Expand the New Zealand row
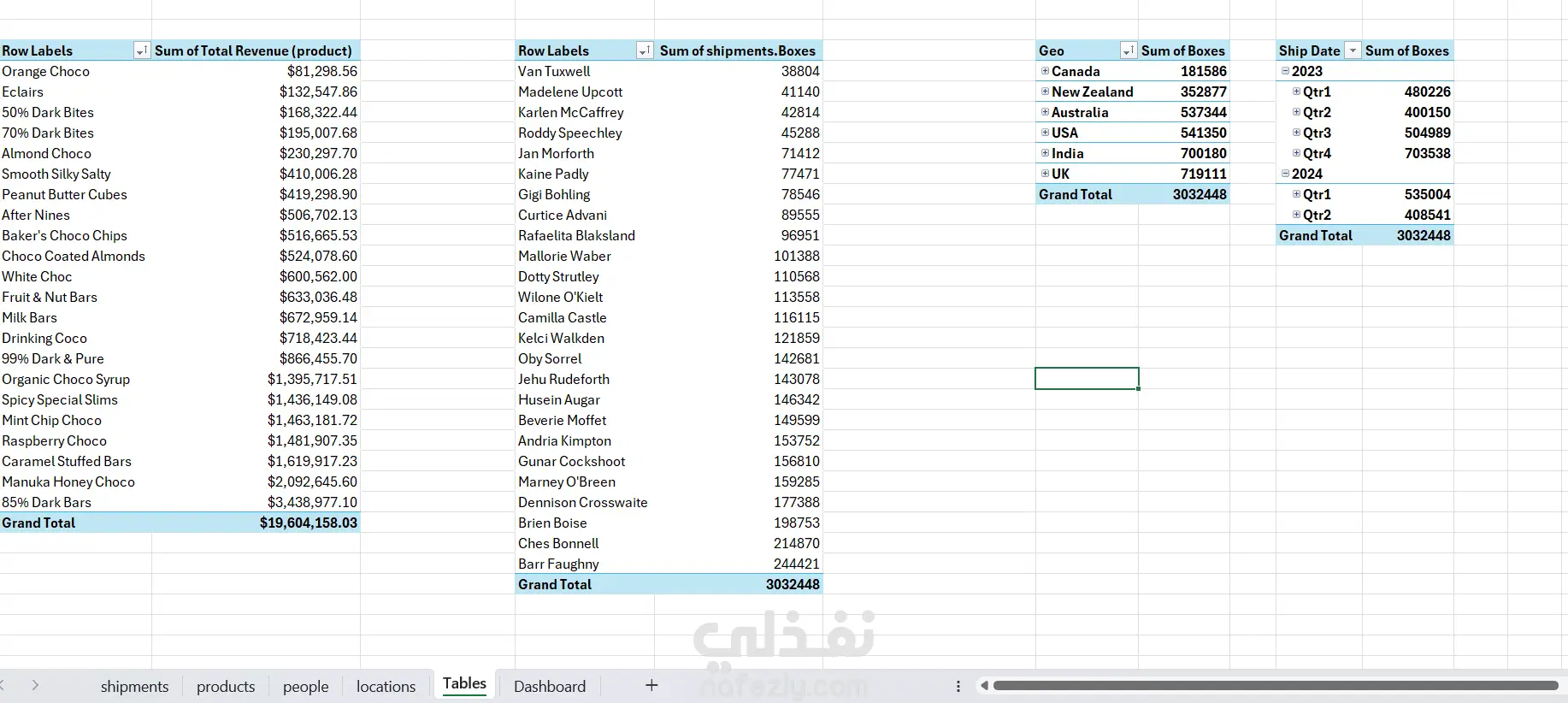The width and height of the screenshot is (1568, 703). tap(1045, 92)
